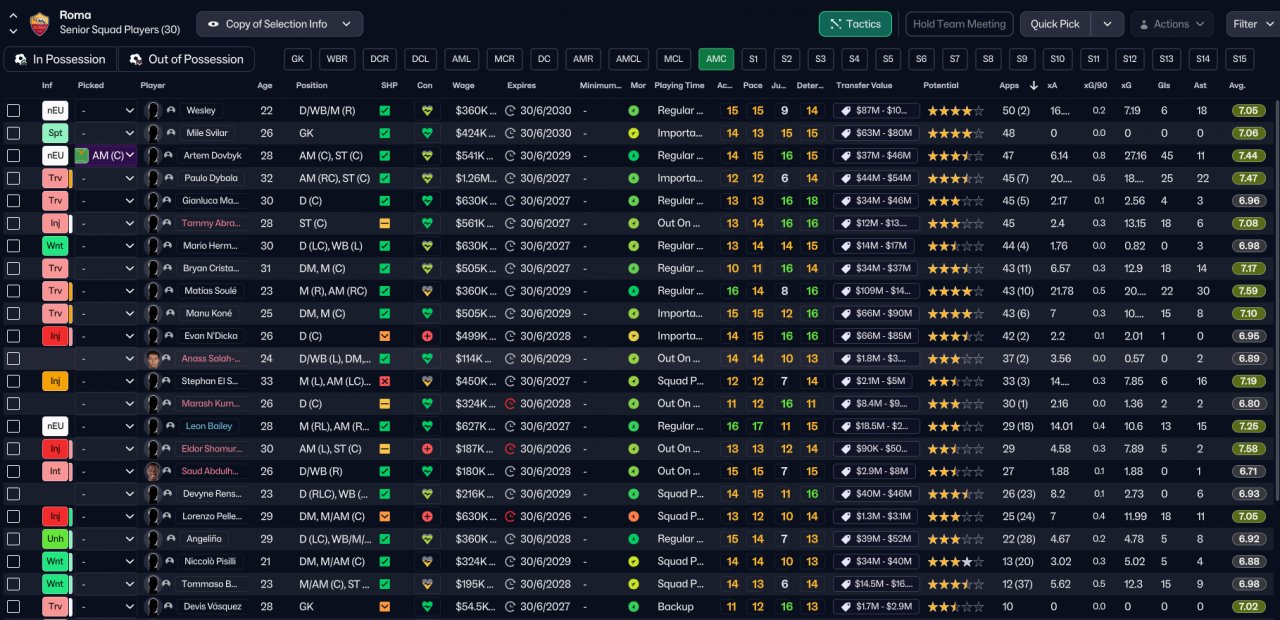Select the checkbox on Artem Dovbyk's row
This screenshot has height=620, width=1280.
point(13,156)
